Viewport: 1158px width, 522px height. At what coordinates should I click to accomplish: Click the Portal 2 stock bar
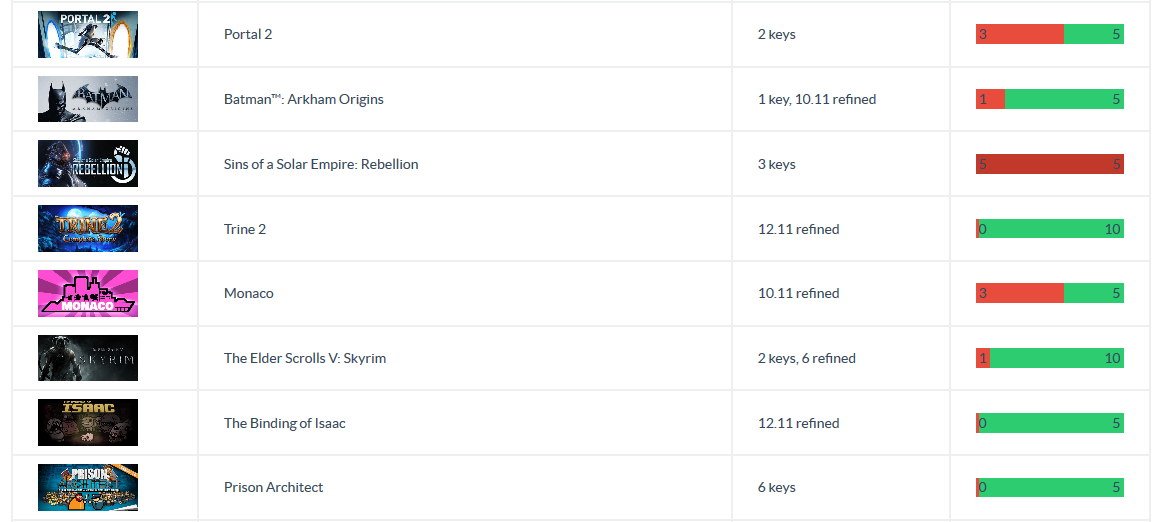pos(1049,34)
